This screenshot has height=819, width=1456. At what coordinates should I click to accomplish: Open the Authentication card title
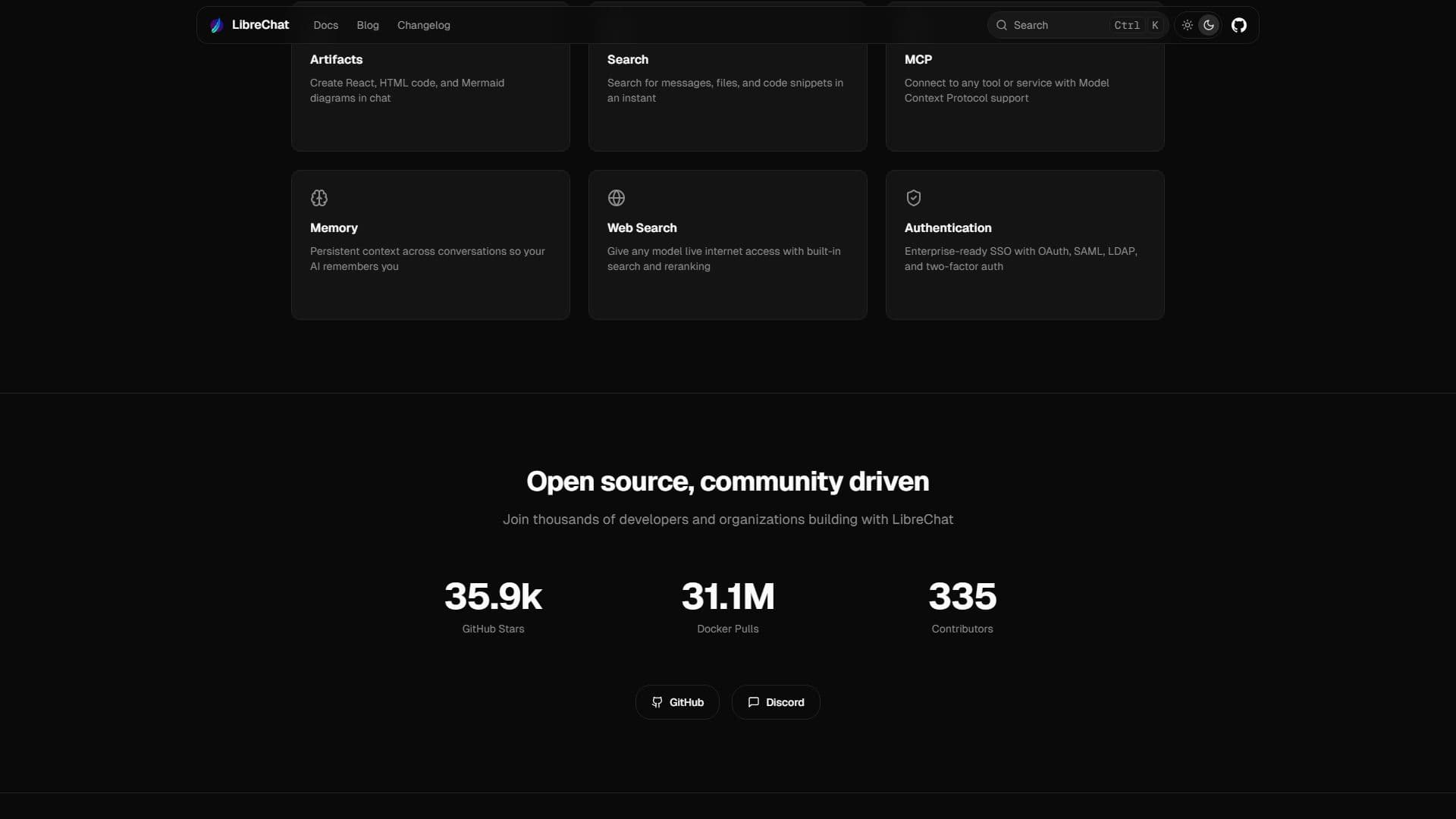point(948,227)
